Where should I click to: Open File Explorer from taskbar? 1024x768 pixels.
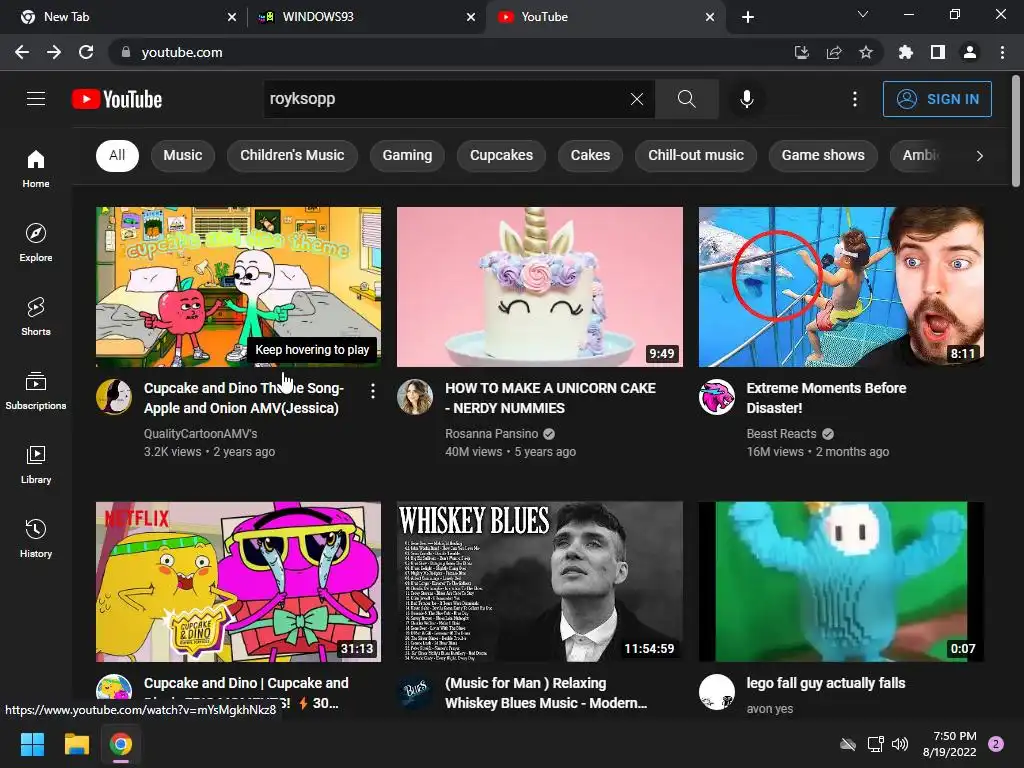click(x=76, y=744)
